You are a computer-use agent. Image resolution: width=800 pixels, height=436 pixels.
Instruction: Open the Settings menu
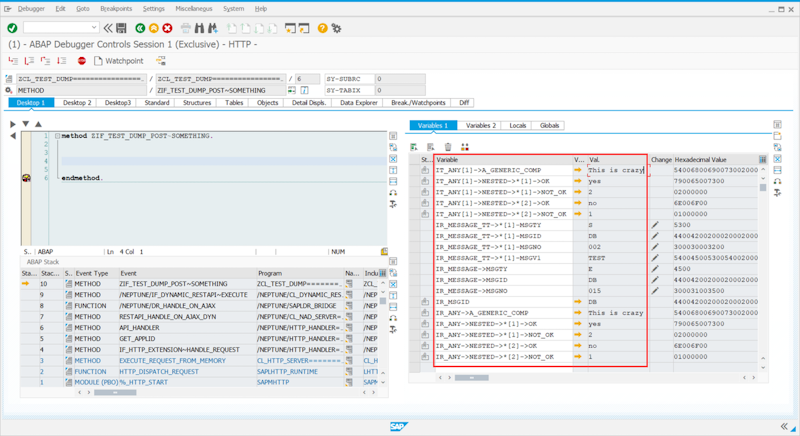click(x=154, y=9)
